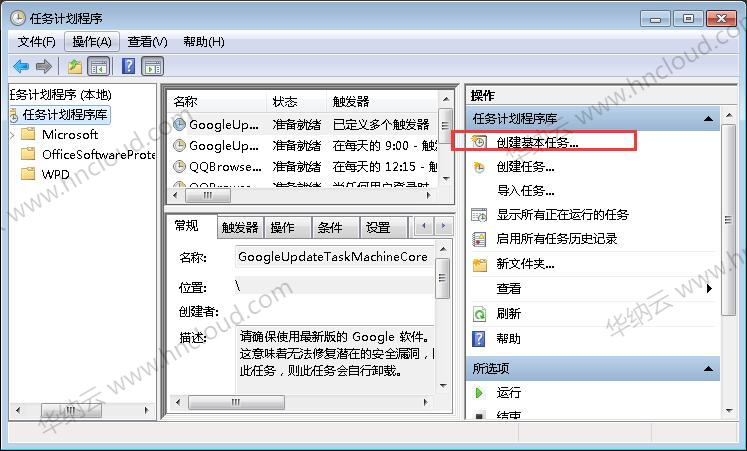Click the Microsoft folder icon in tree
The image size is (747, 451).
[29, 134]
